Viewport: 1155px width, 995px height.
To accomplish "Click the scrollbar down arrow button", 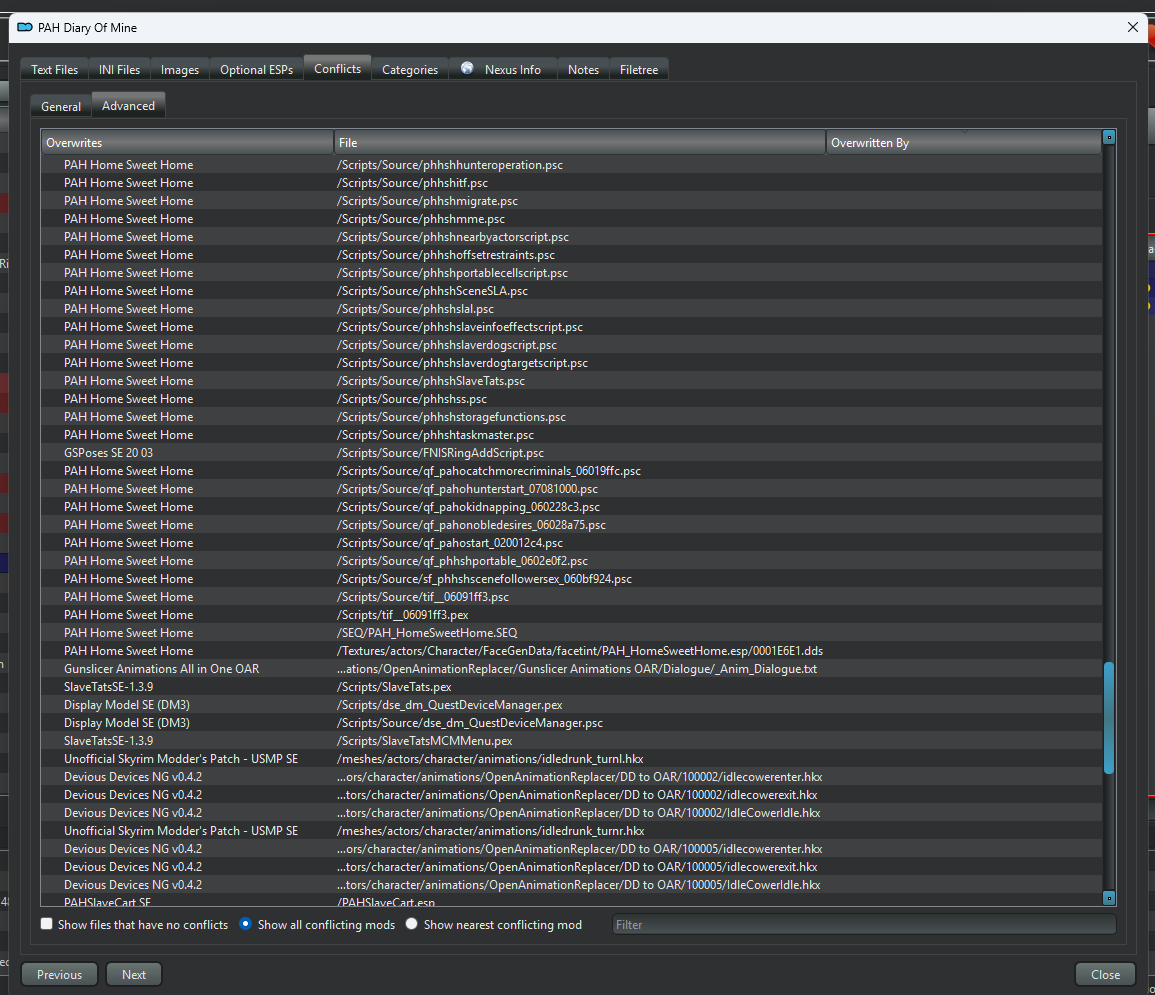I will (1109, 898).
